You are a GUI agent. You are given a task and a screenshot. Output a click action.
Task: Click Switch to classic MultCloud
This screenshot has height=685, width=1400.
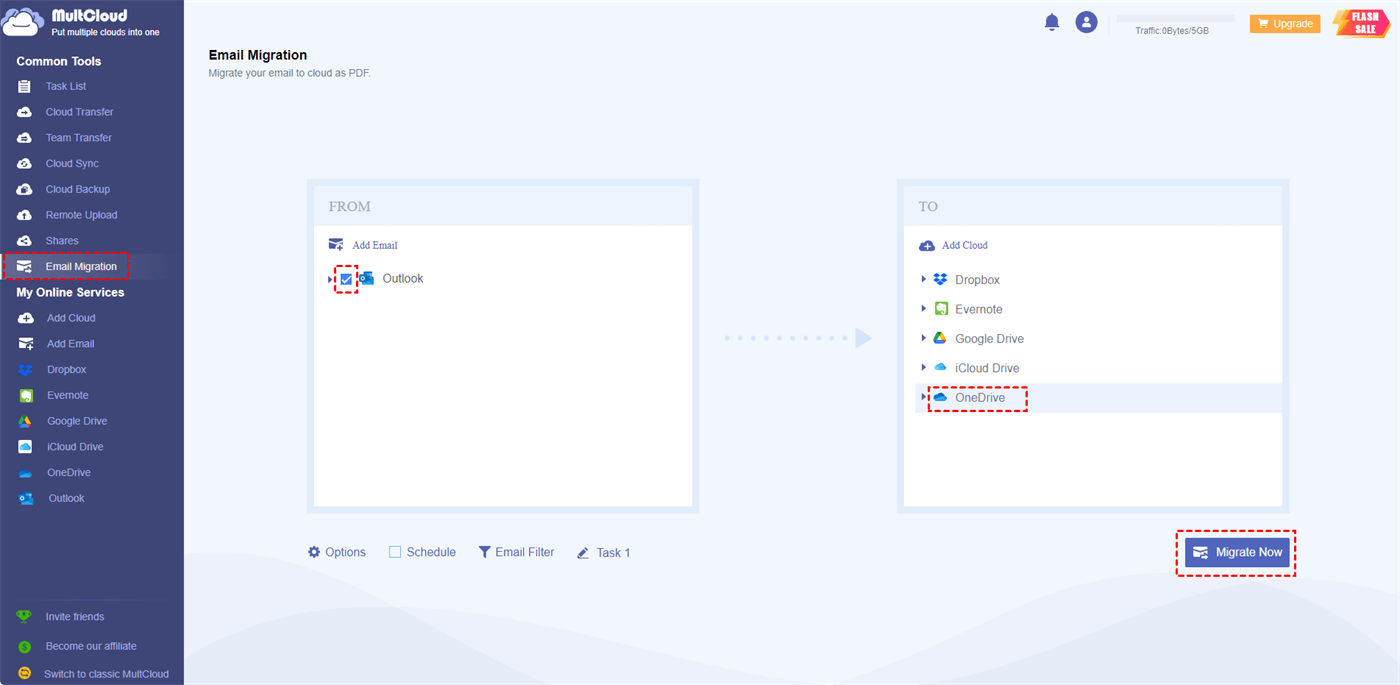point(107,674)
